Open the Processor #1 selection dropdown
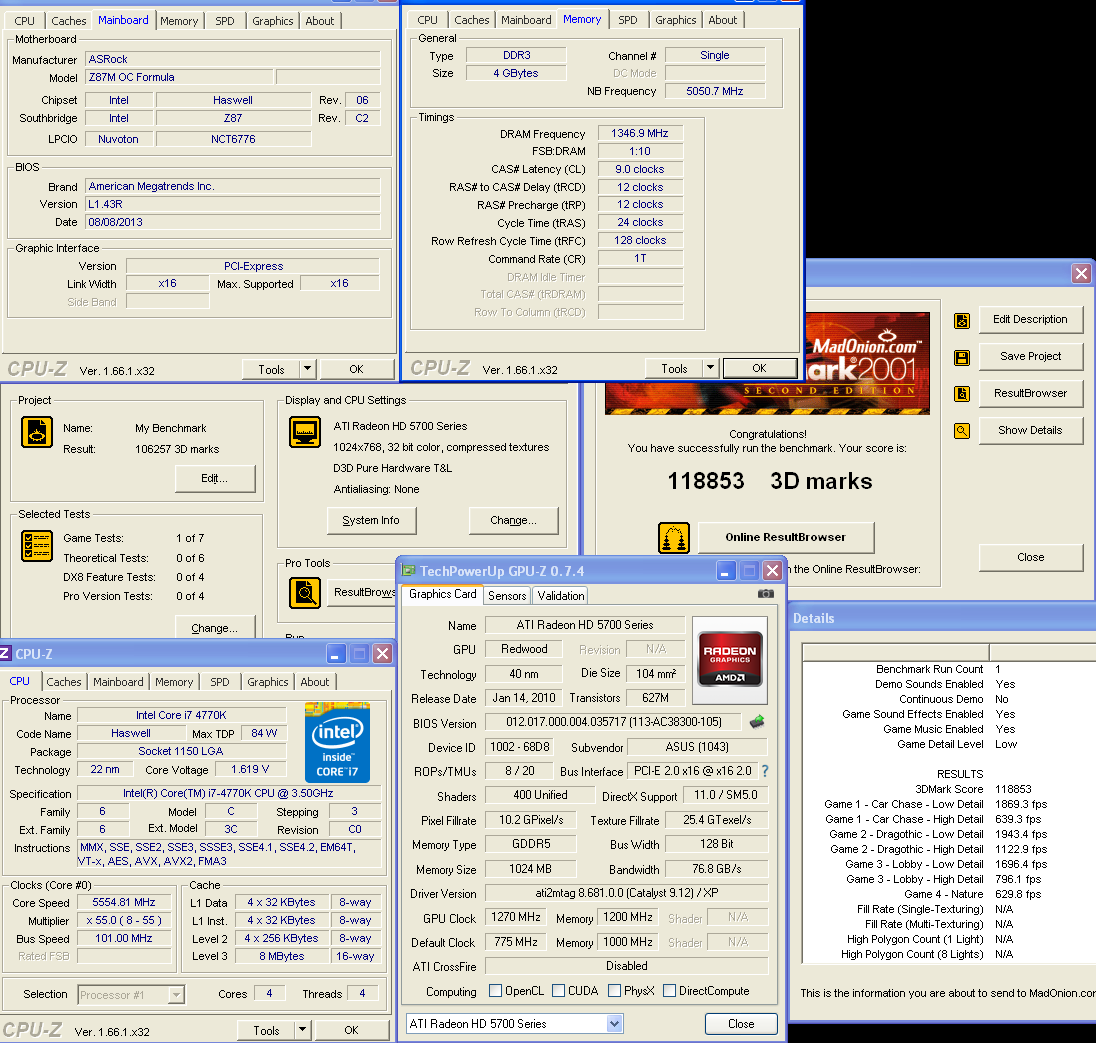Screen dimensions: 1097x1044 click(176, 994)
